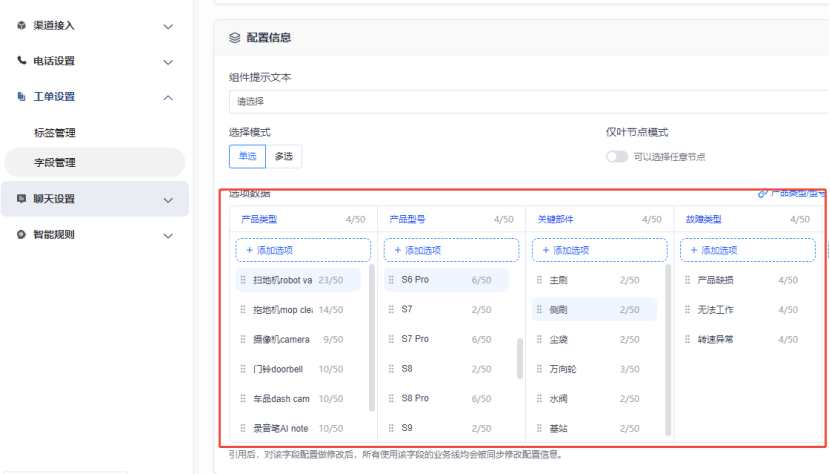830x474 pixels.
Task: Click 添加选项 under 产品型号
Action: tap(452, 250)
